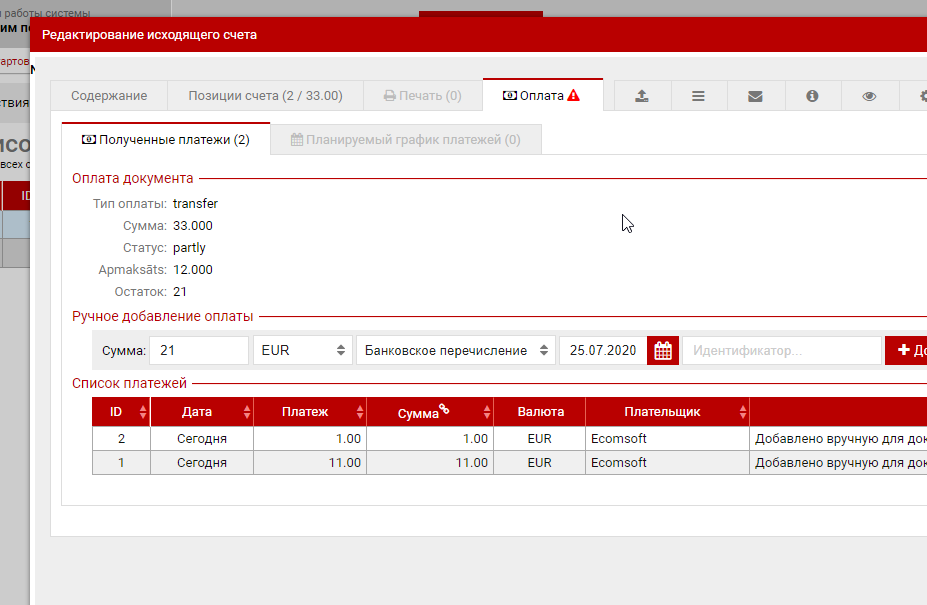Click the red add payment button

(x=907, y=351)
